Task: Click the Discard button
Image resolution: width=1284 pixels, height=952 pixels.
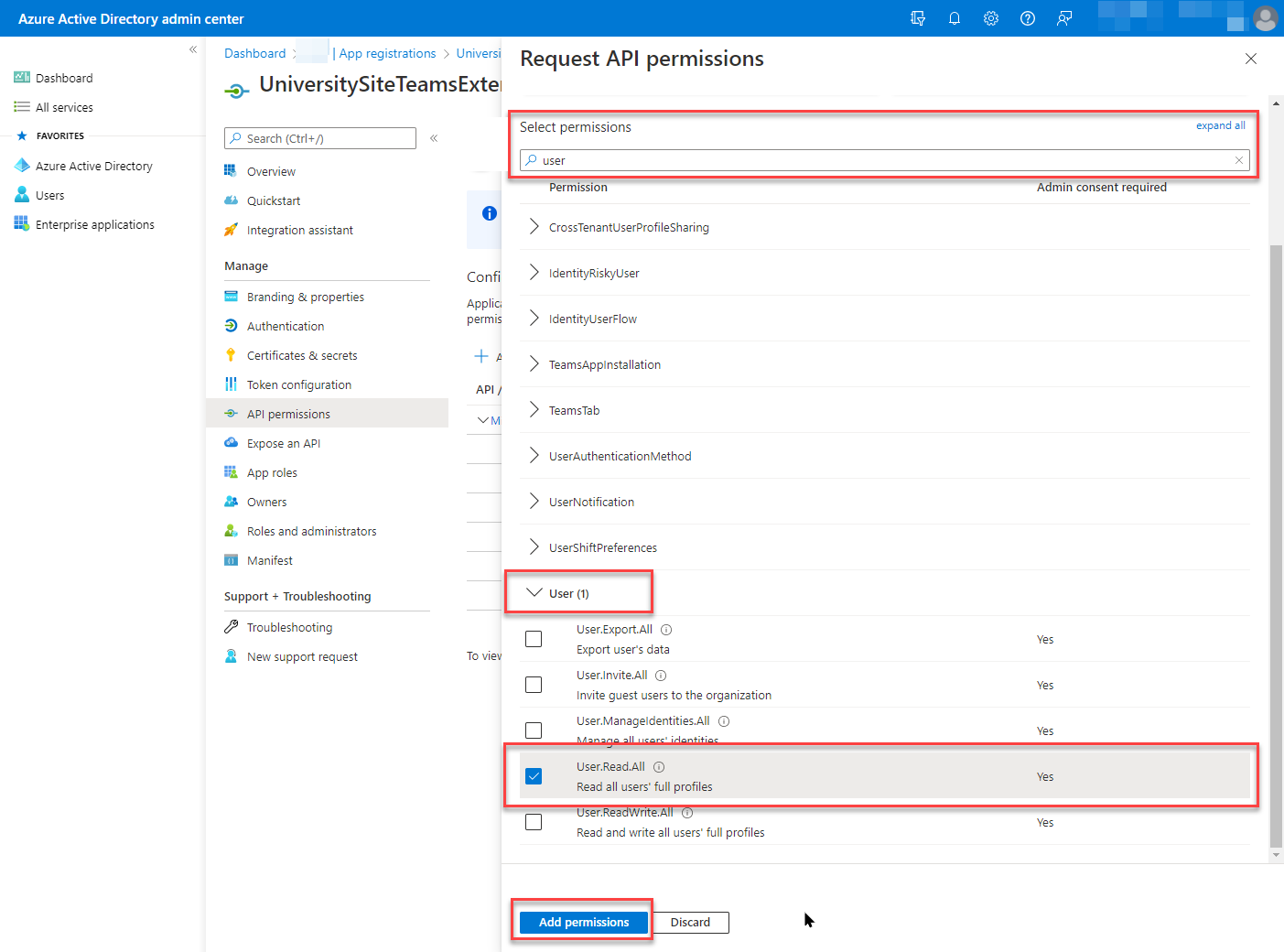Action: pos(690,922)
